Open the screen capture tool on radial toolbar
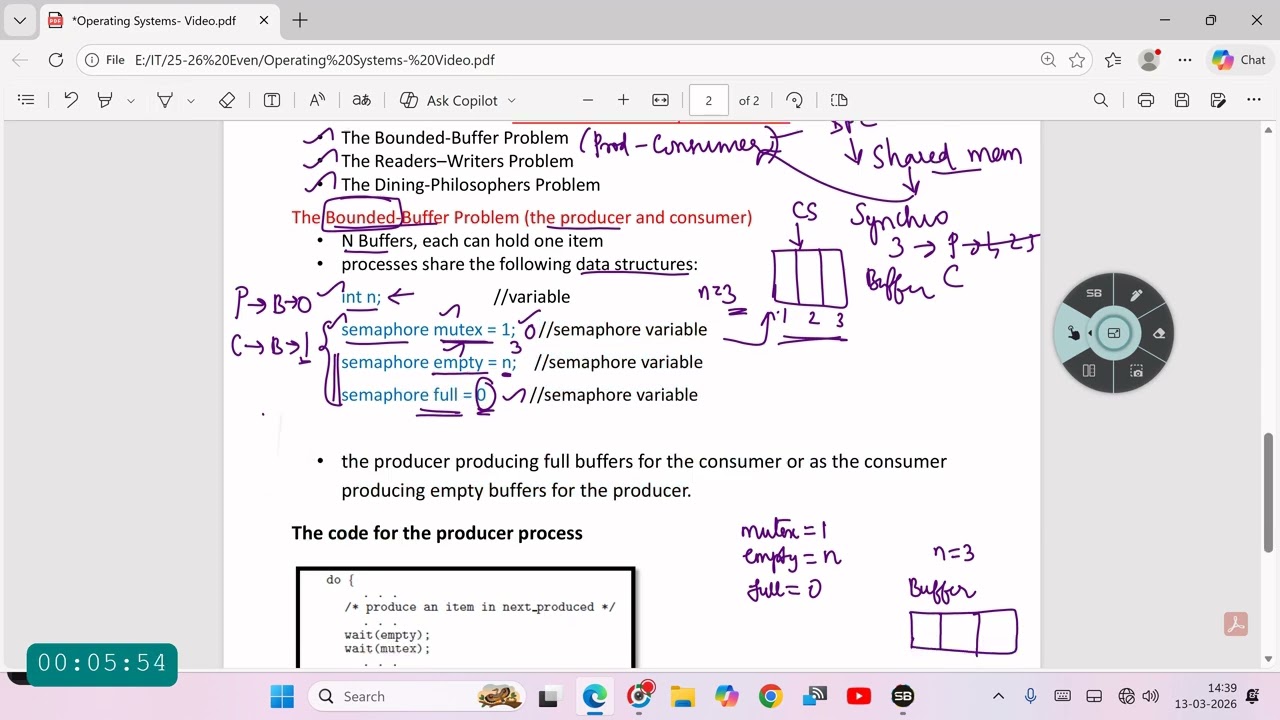This screenshot has height=720, width=1280. click(1136, 371)
